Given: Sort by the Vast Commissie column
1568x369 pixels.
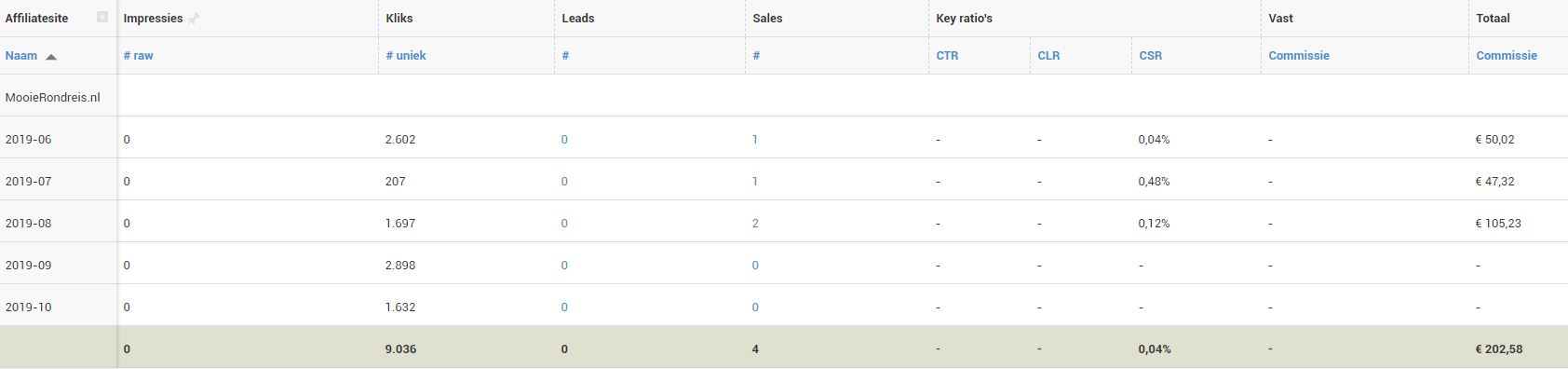Looking at the screenshot, I should point(1299,56).
